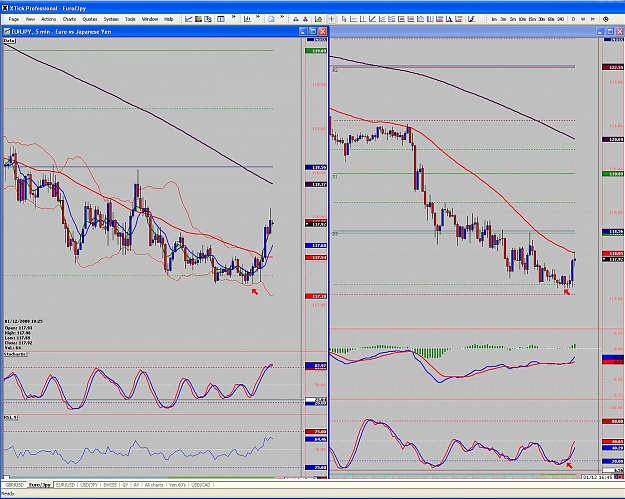Select the pointer arrow tool
This screenshot has height=499, width=625.
pos(344,19)
